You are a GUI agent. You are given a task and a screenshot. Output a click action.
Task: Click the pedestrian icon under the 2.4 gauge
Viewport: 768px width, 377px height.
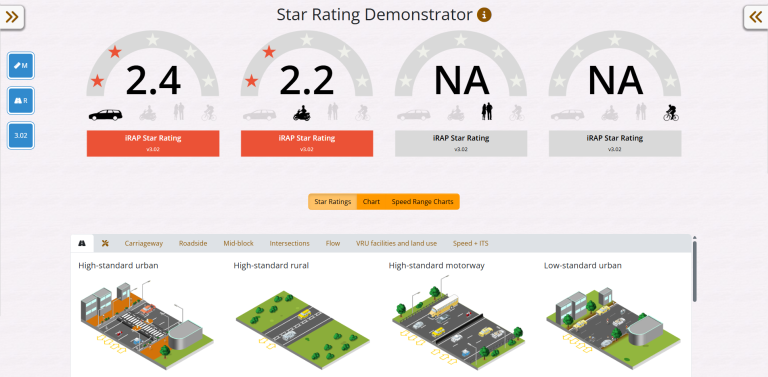[179, 112]
